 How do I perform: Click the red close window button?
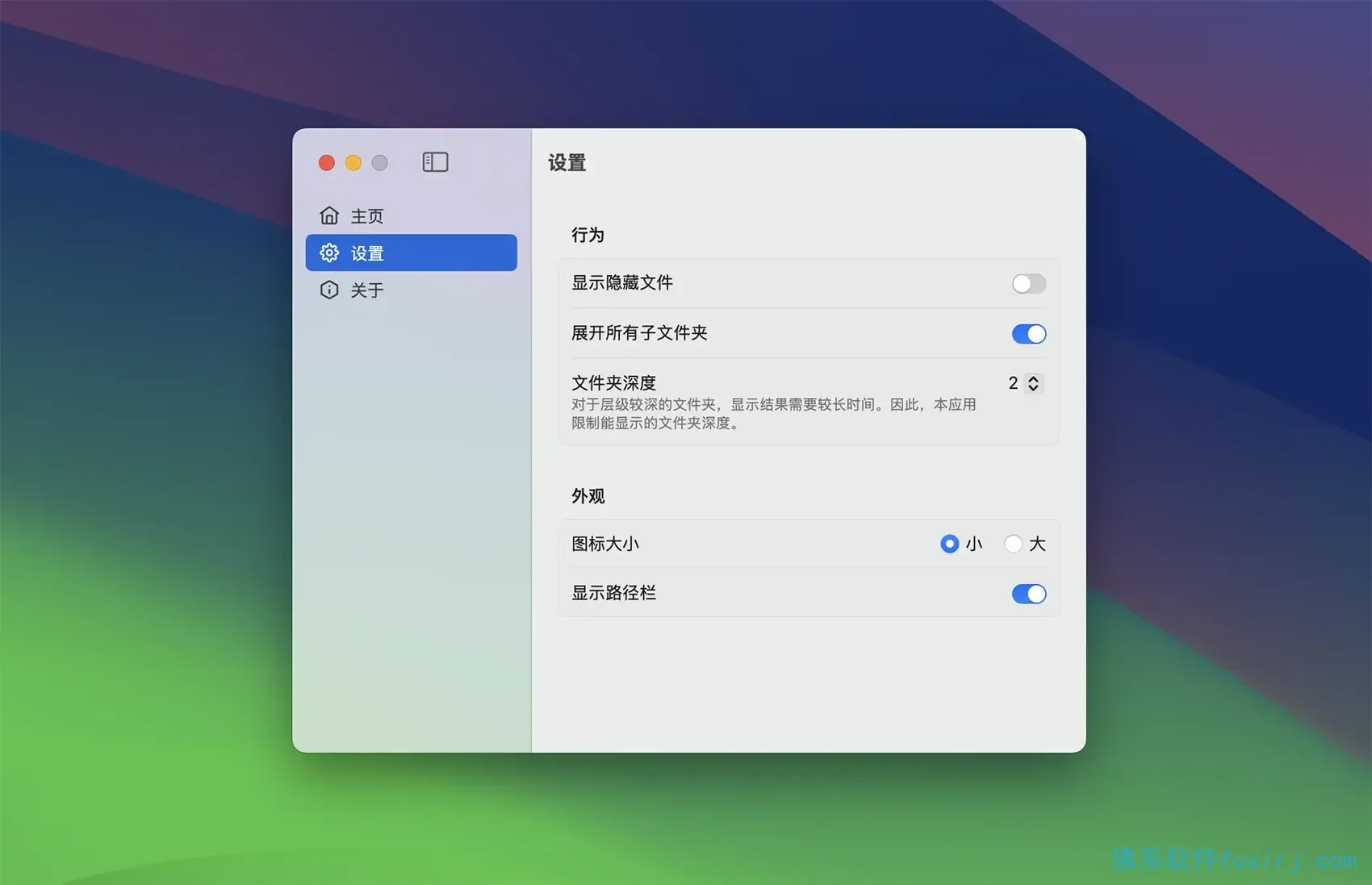tap(327, 163)
